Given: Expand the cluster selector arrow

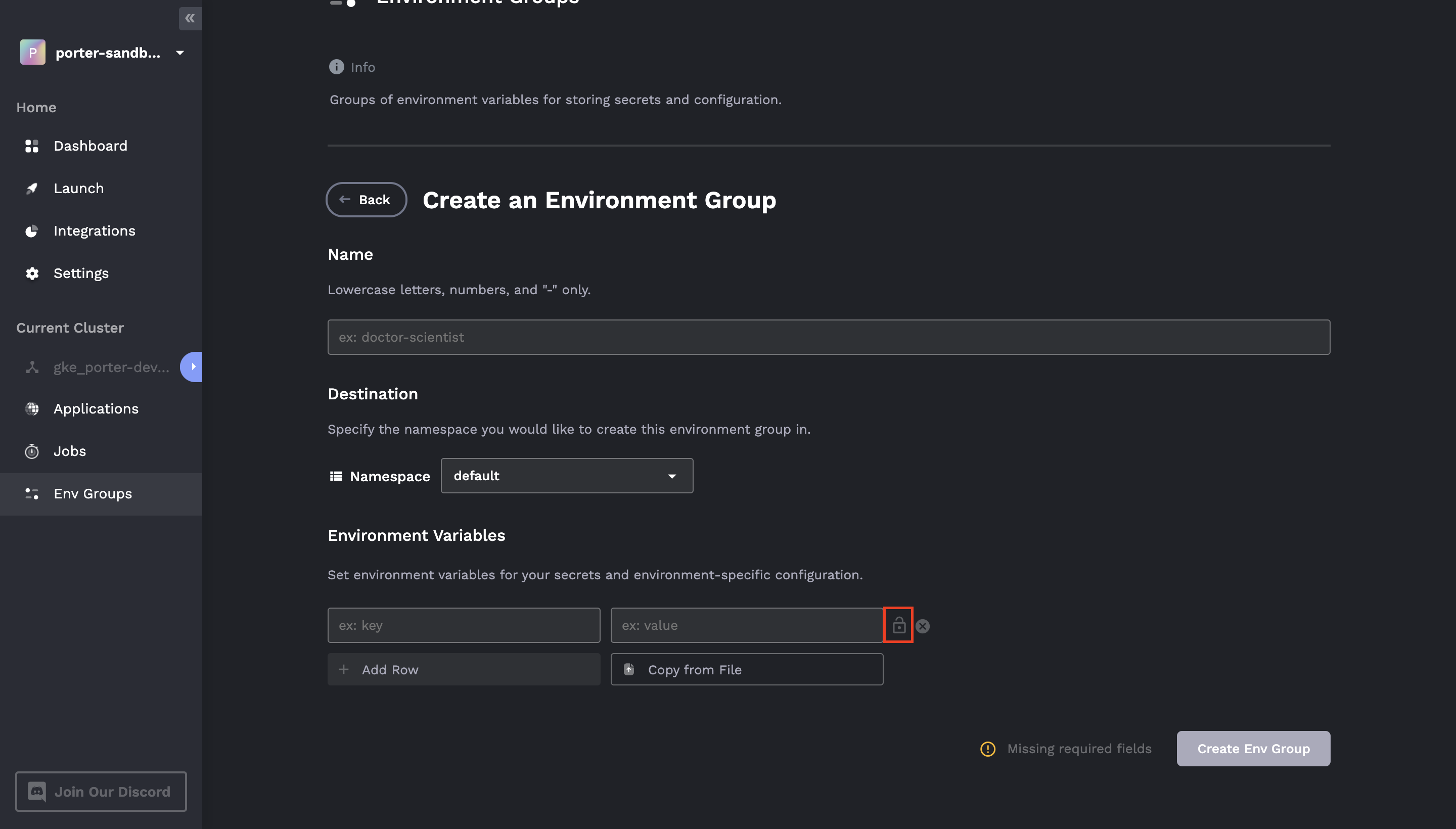Looking at the screenshot, I should tap(193, 366).
